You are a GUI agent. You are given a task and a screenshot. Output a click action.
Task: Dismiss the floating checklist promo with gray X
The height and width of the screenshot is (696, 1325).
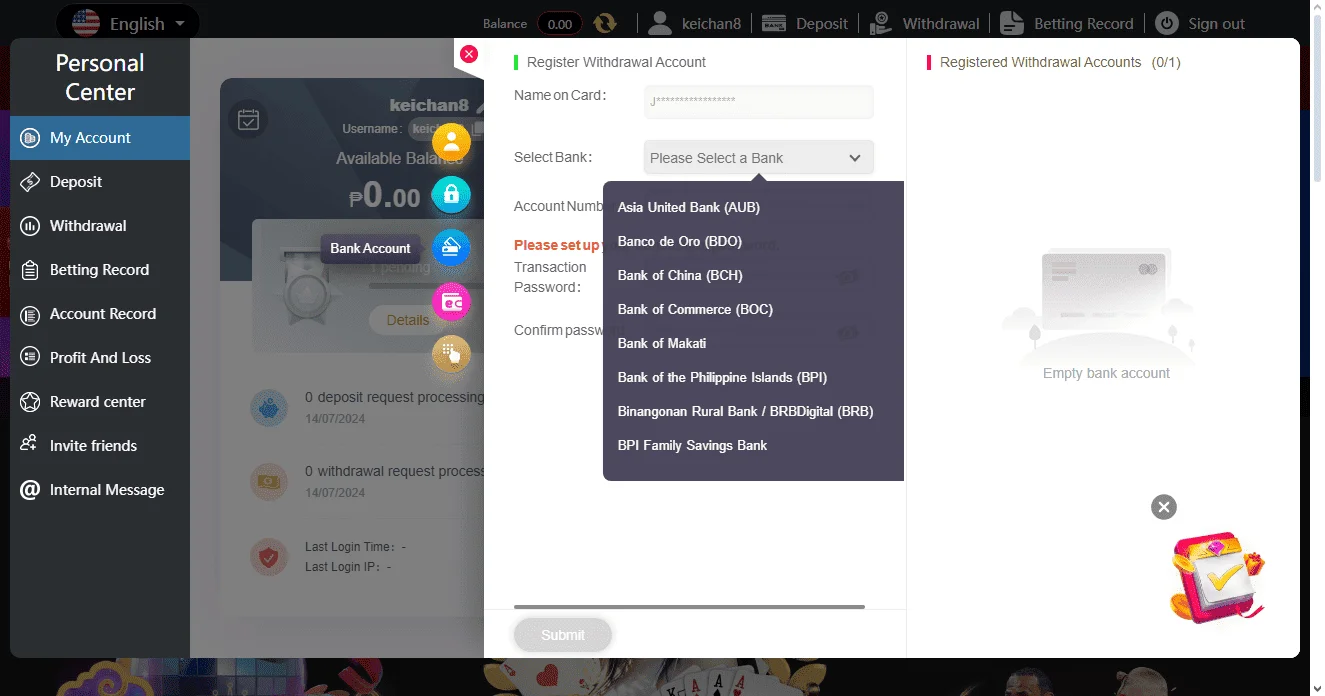[1163, 507]
